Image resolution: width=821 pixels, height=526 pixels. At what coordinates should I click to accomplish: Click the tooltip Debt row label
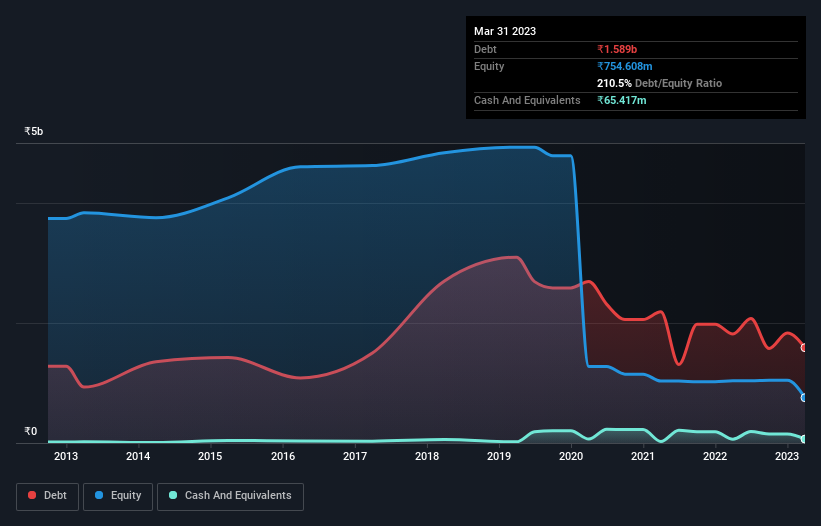[x=485, y=49]
